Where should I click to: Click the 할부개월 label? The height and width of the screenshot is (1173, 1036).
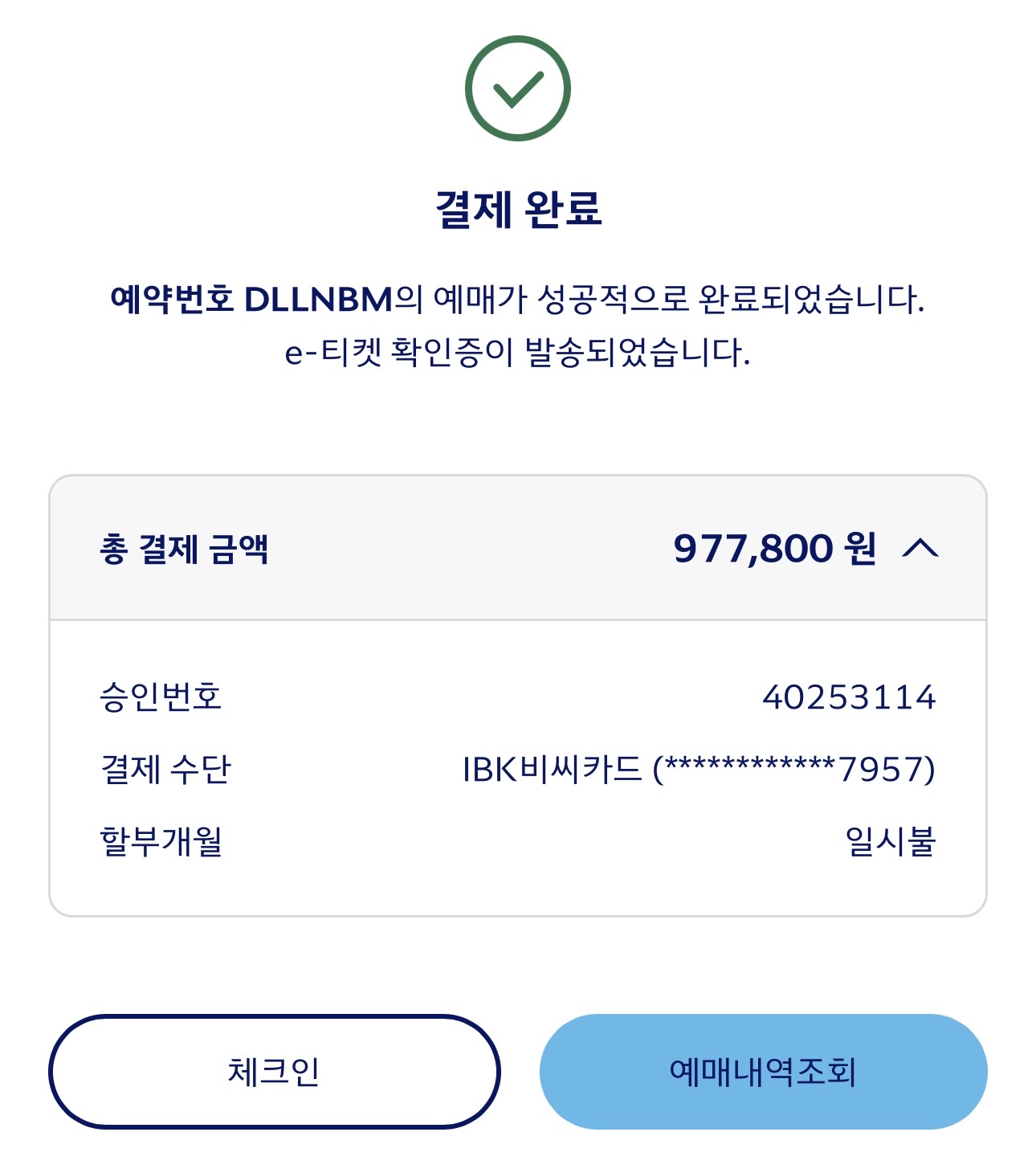pos(161,841)
